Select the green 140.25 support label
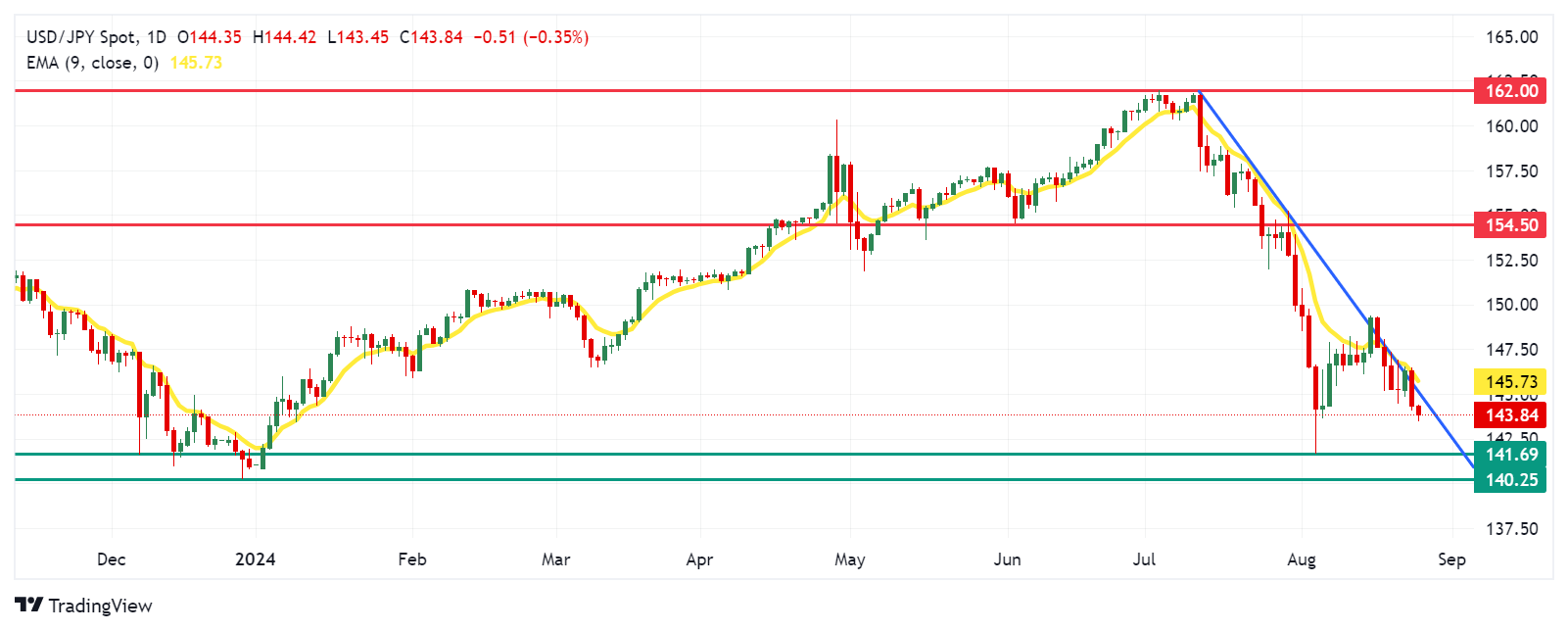The height and width of the screenshot is (631, 1568). coord(1511,480)
